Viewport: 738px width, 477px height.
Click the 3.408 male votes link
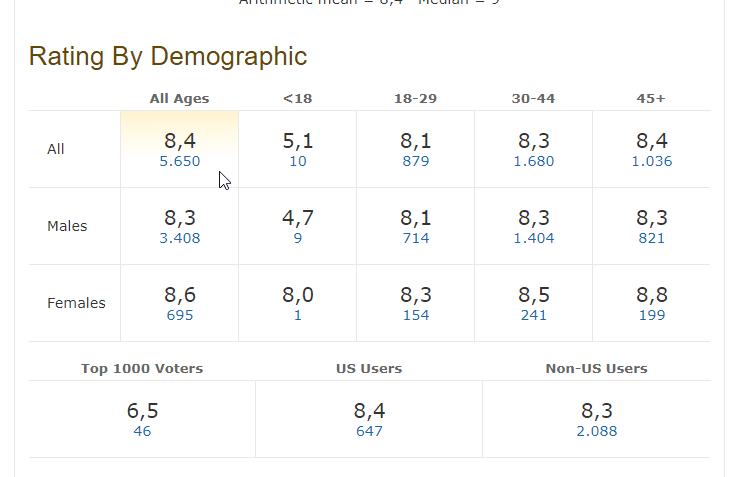pos(180,238)
